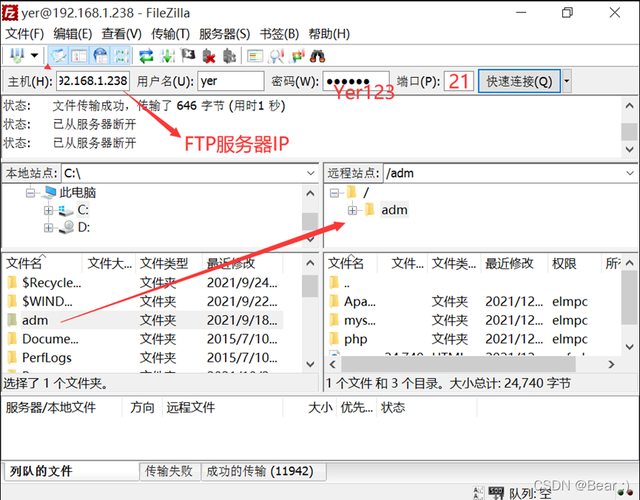
Task: Cancel current operation flag icon
Action: click(188, 56)
